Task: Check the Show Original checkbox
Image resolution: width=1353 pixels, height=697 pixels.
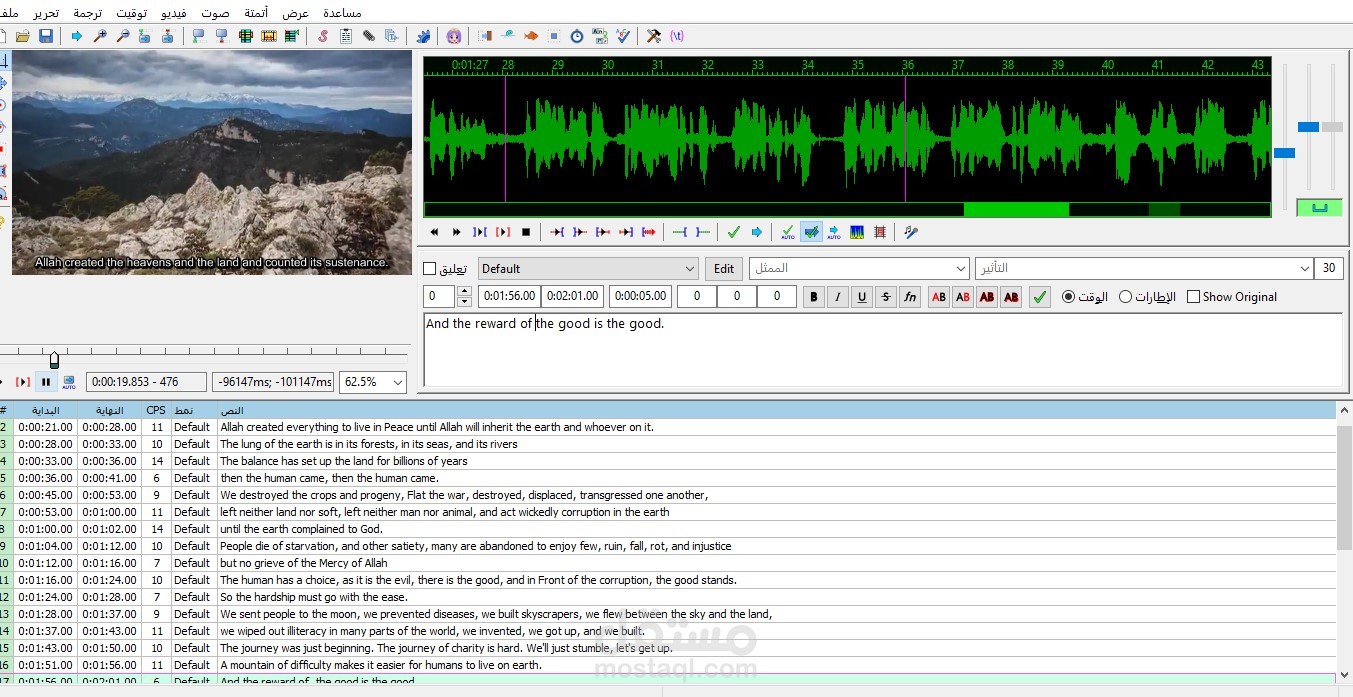Action: (1193, 297)
